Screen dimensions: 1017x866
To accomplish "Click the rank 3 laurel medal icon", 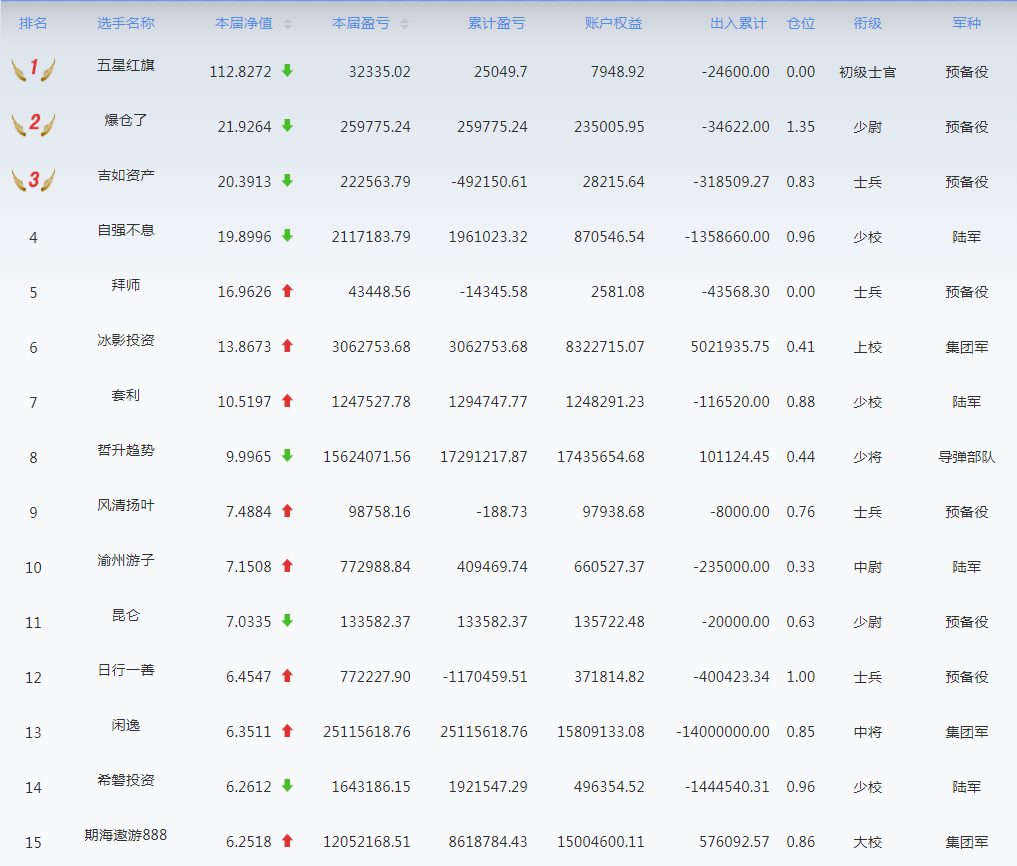I will (34, 179).
